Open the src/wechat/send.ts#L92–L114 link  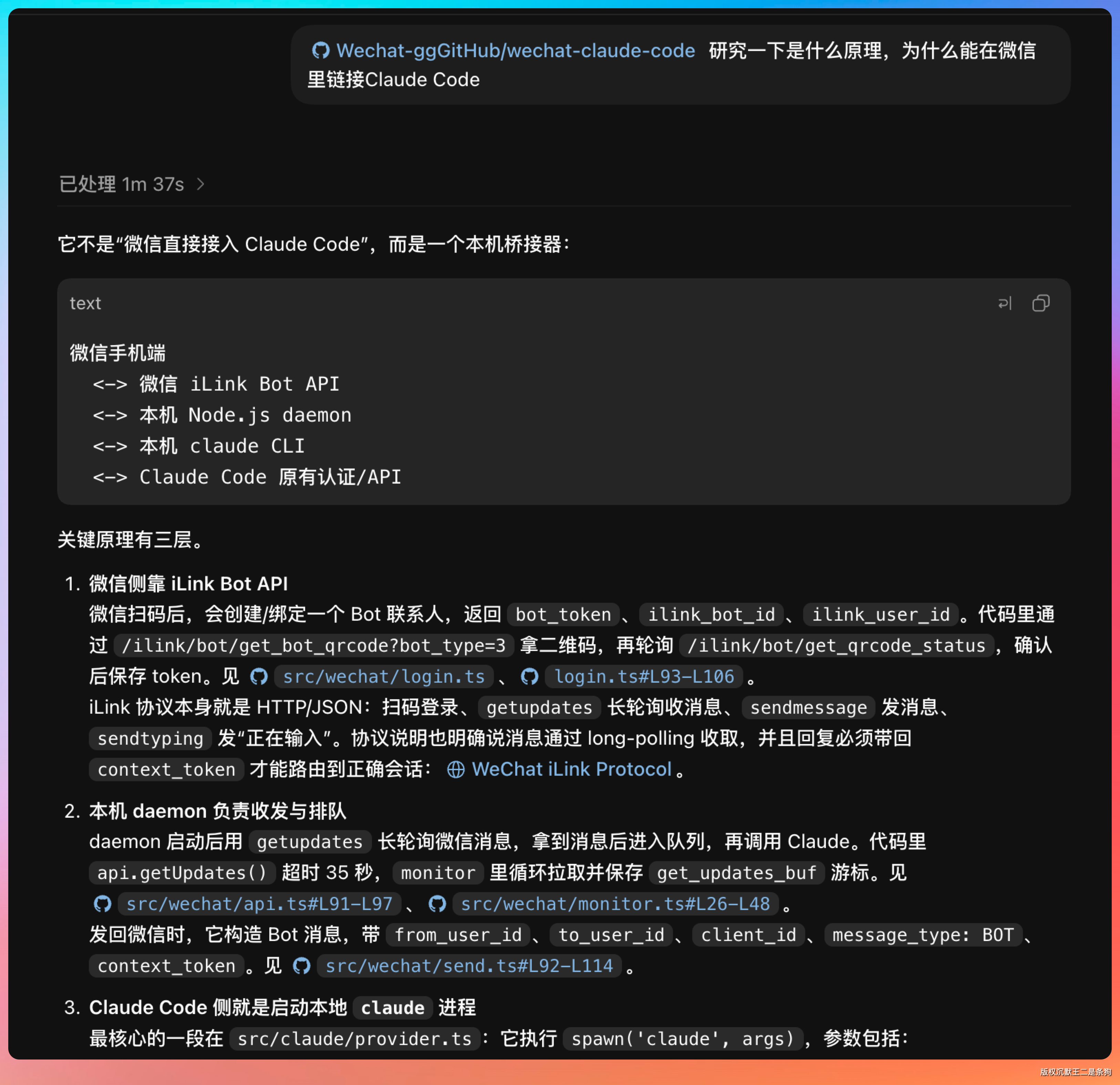tap(457, 966)
